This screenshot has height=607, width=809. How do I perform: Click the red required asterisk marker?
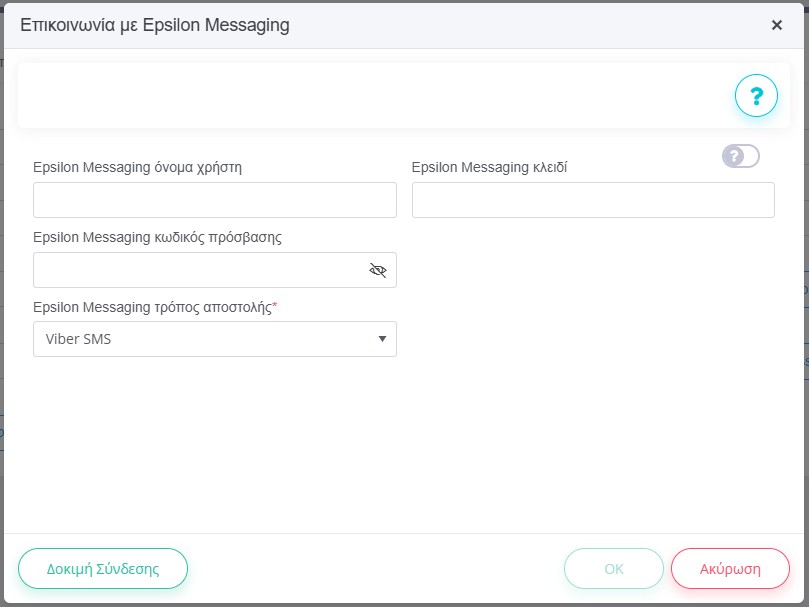click(275, 306)
